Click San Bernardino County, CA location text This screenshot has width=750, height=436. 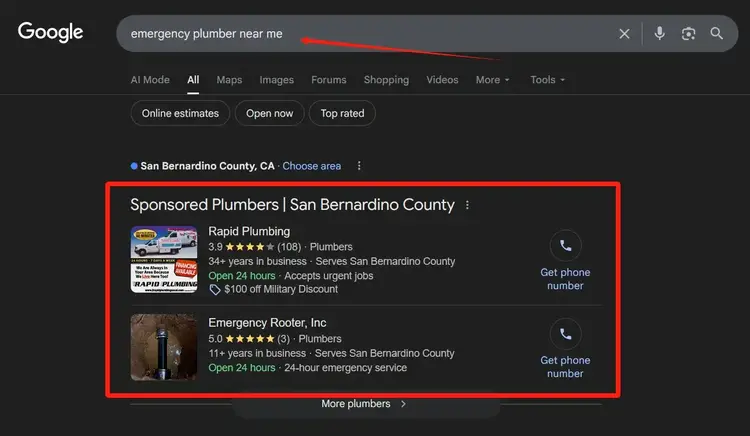click(207, 166)
